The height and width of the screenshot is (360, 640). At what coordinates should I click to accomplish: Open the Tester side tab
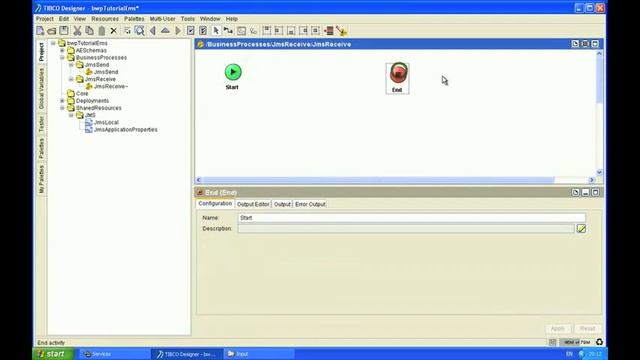pos(41,124)
